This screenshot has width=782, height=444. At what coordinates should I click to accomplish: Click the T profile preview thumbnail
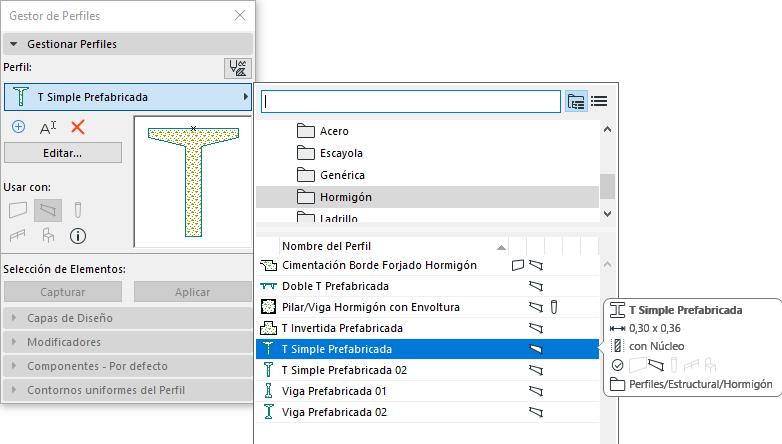coord(193,182)
